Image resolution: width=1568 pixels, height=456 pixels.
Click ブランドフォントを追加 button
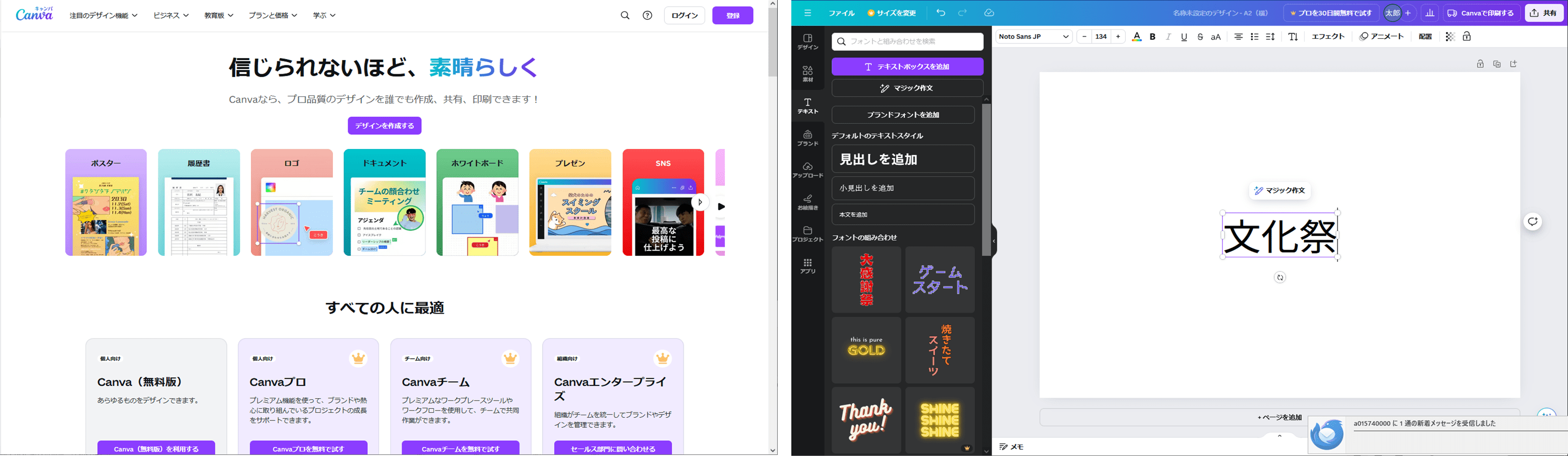point(903,115)
